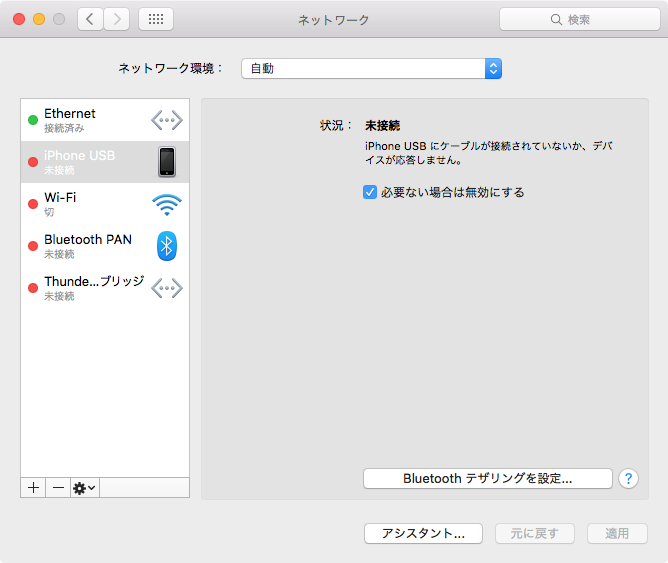Select the Wi-Fi service in the list
The width and height of the screenshot is (668, 563).
105,204
